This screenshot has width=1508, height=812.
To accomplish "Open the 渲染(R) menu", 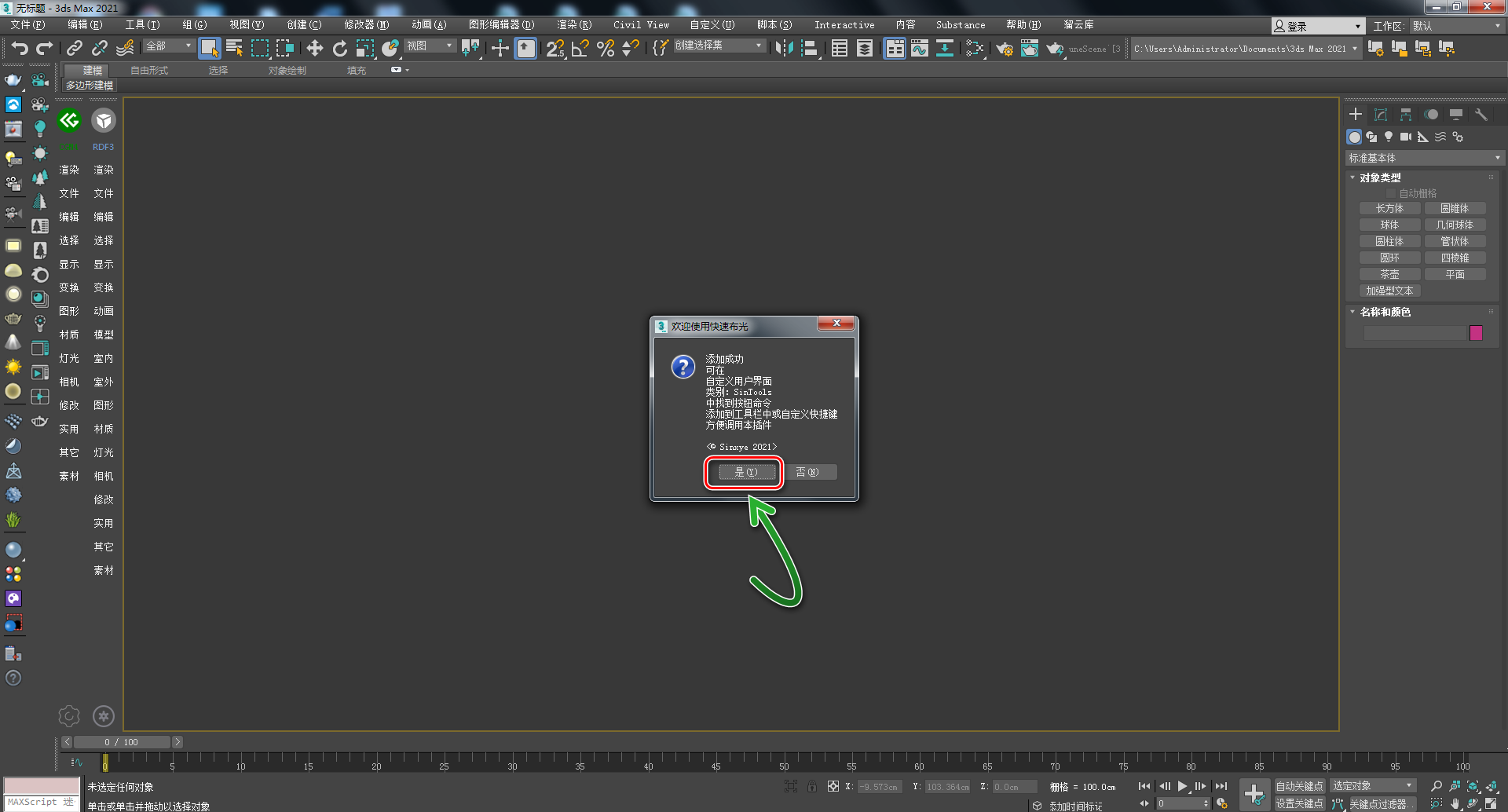I will click(x=573, y=25).
